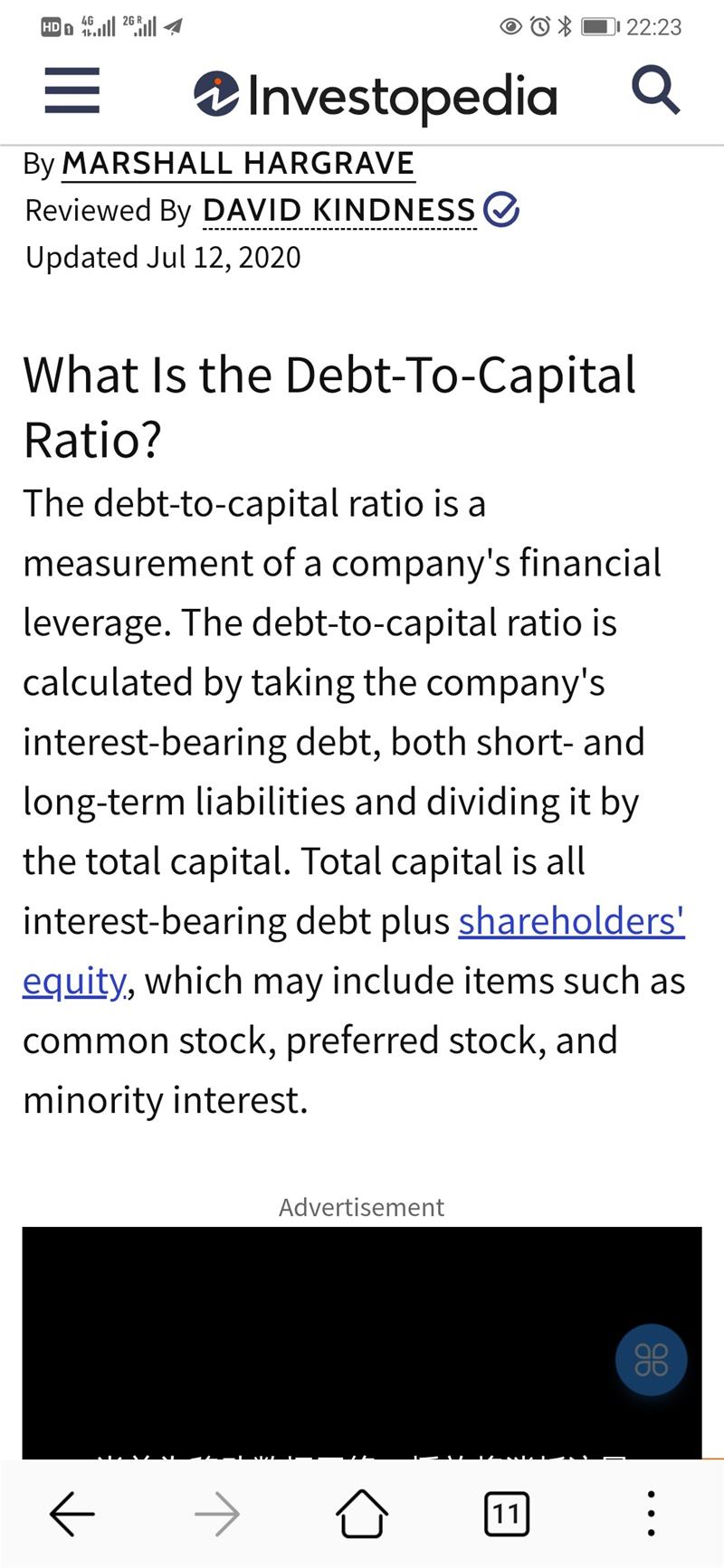Follow the shareholders' equity link

[571, 921]
